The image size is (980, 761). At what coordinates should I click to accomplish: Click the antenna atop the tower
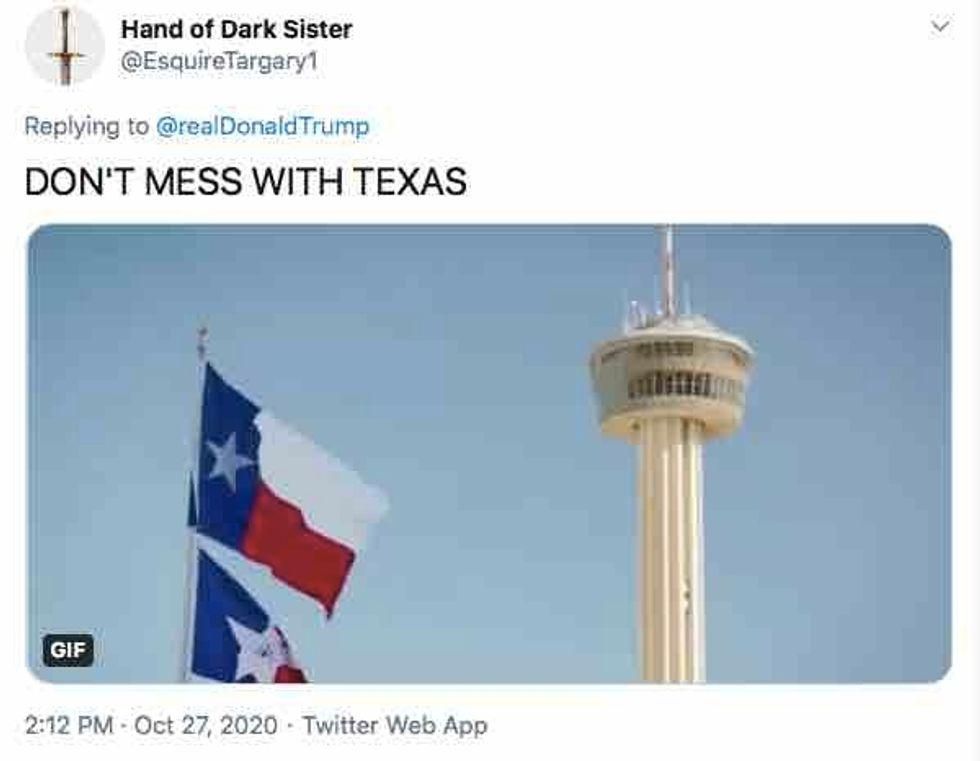click(668, 272)
